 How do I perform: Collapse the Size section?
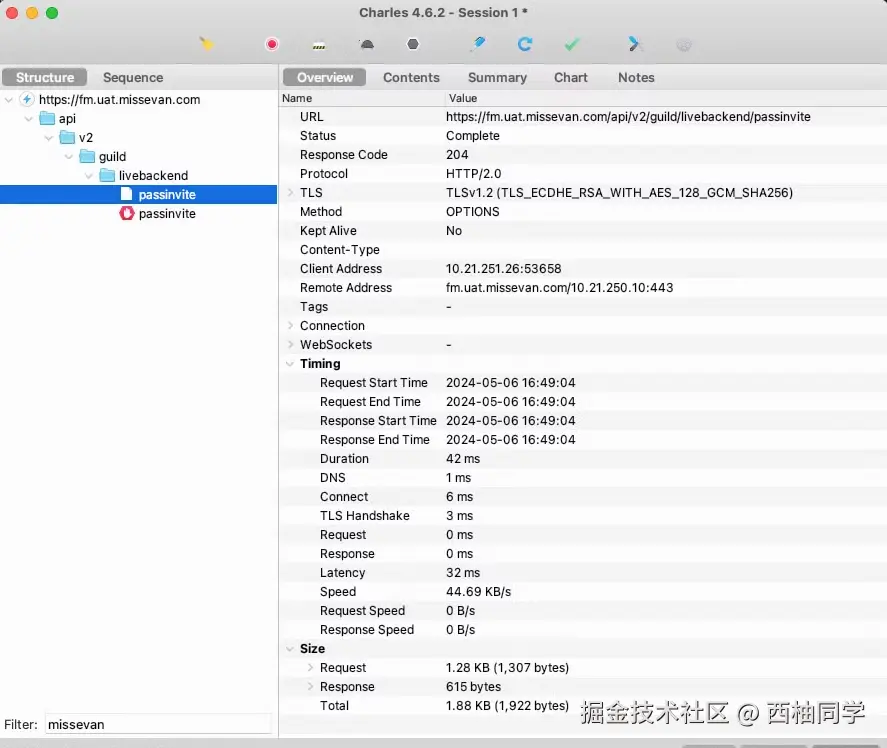click(x=290, y=648)
